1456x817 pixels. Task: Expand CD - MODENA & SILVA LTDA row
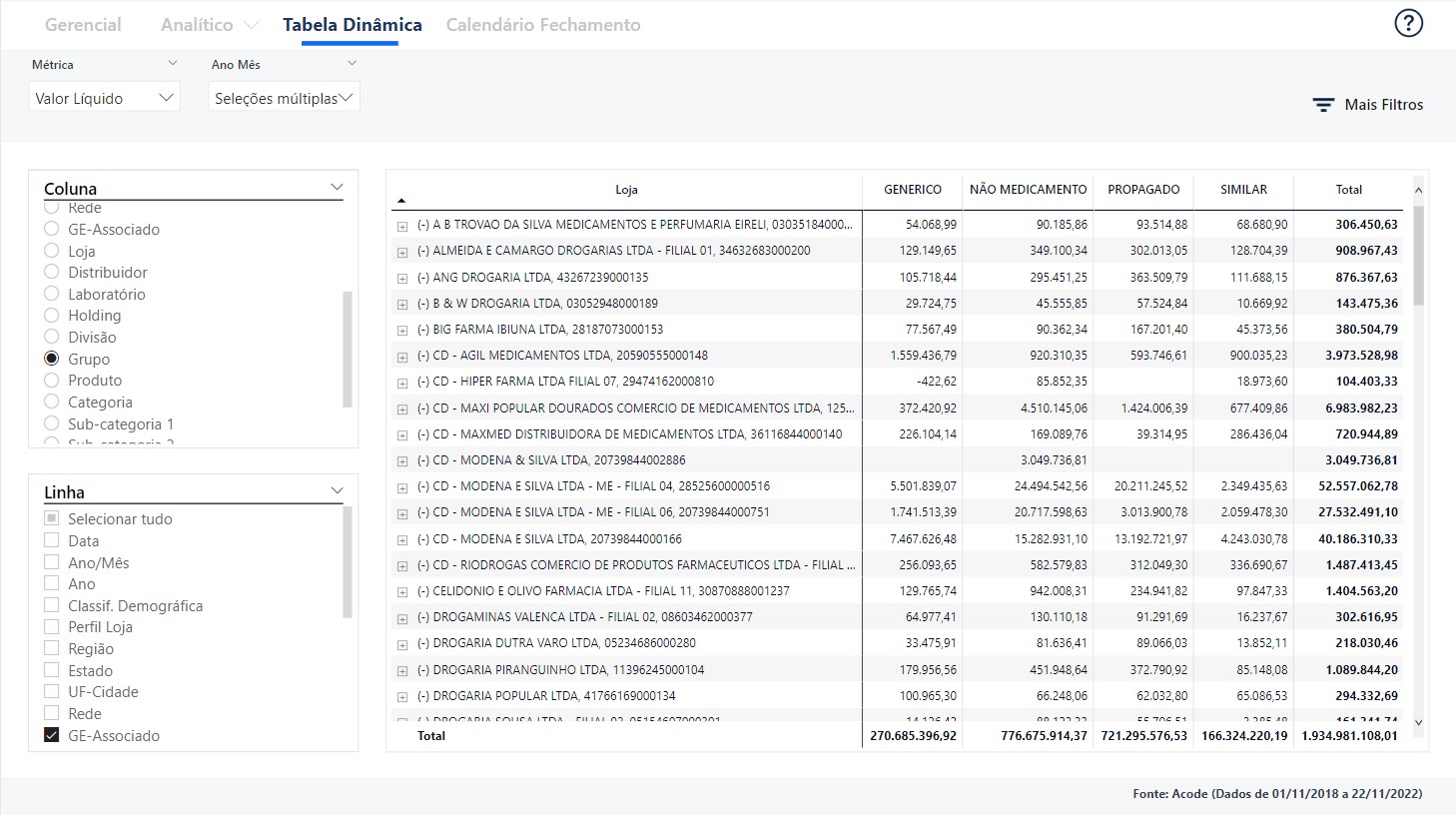(402, 461)
